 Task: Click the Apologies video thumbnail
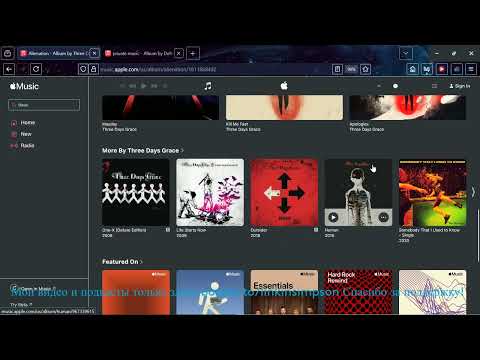407,107
